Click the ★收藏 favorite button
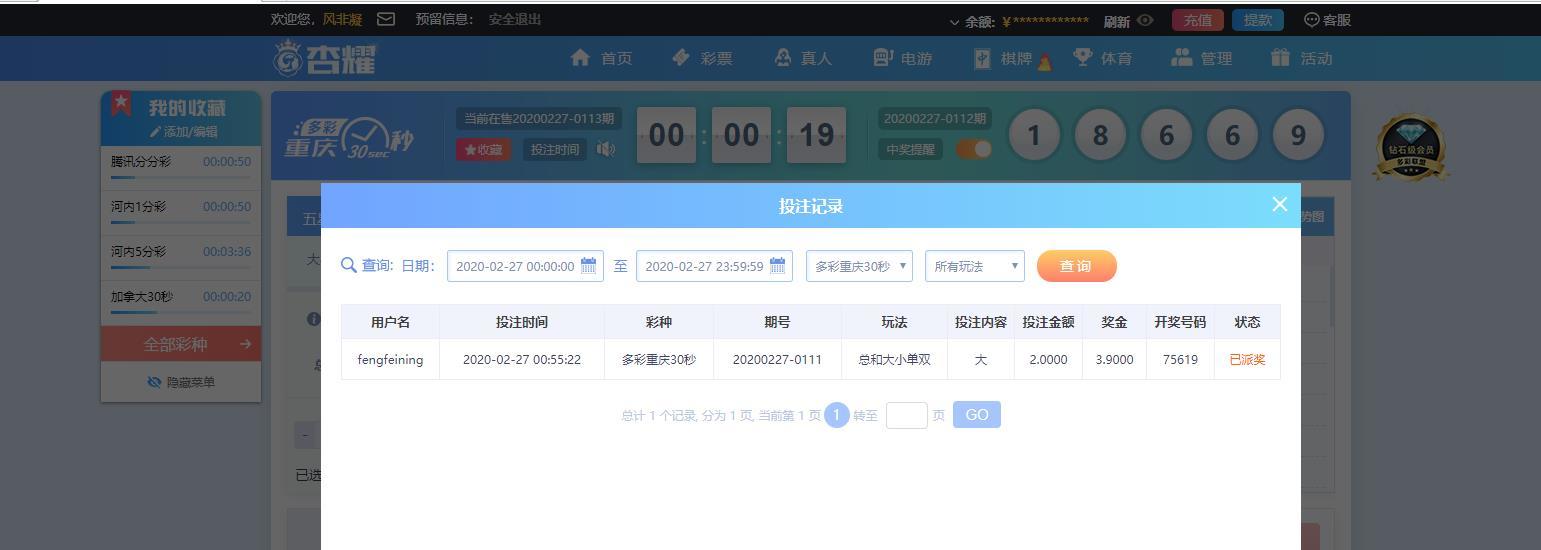The image size is (1541, 550). (x=484, y=149)
